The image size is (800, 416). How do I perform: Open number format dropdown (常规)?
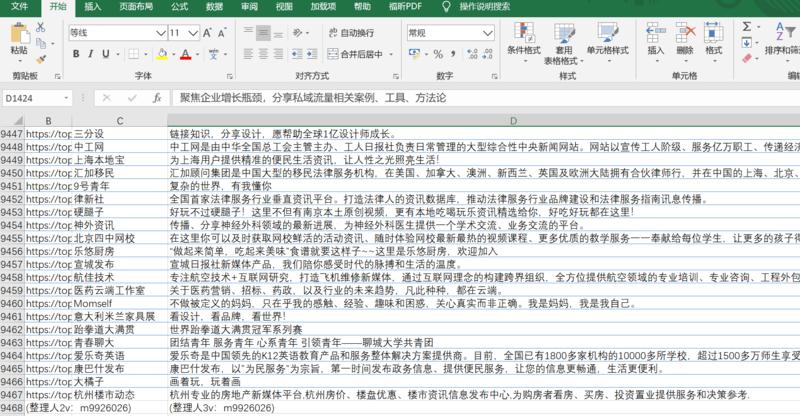pyautogui.click(x=488, y=33)
